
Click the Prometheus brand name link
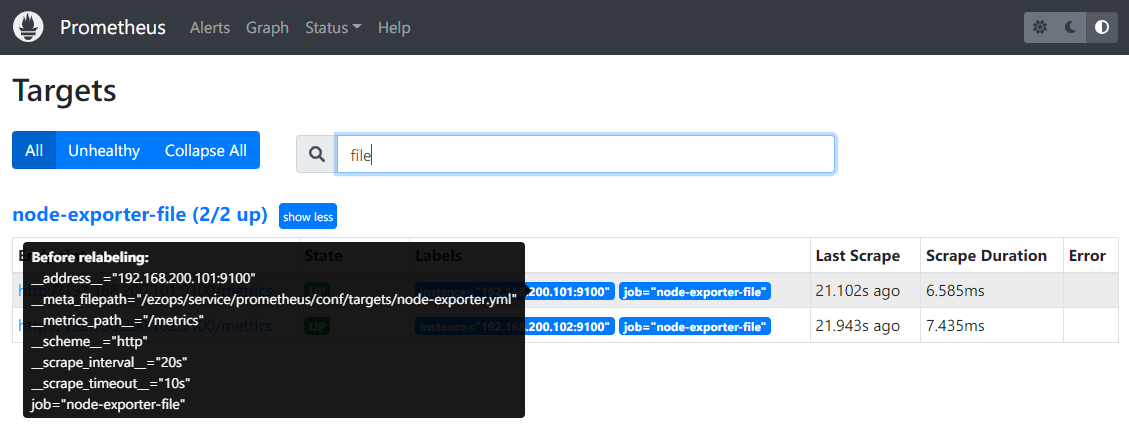(x=113, y=28)
